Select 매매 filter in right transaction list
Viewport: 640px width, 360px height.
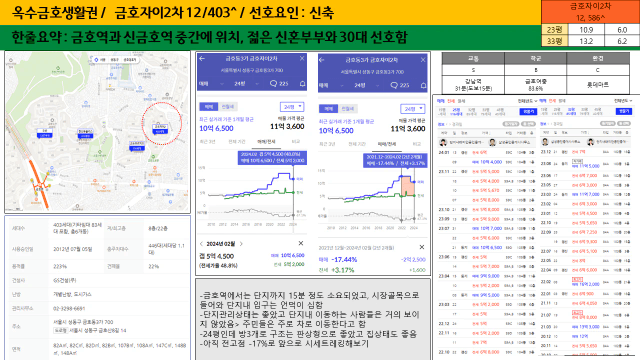[542, 100]
